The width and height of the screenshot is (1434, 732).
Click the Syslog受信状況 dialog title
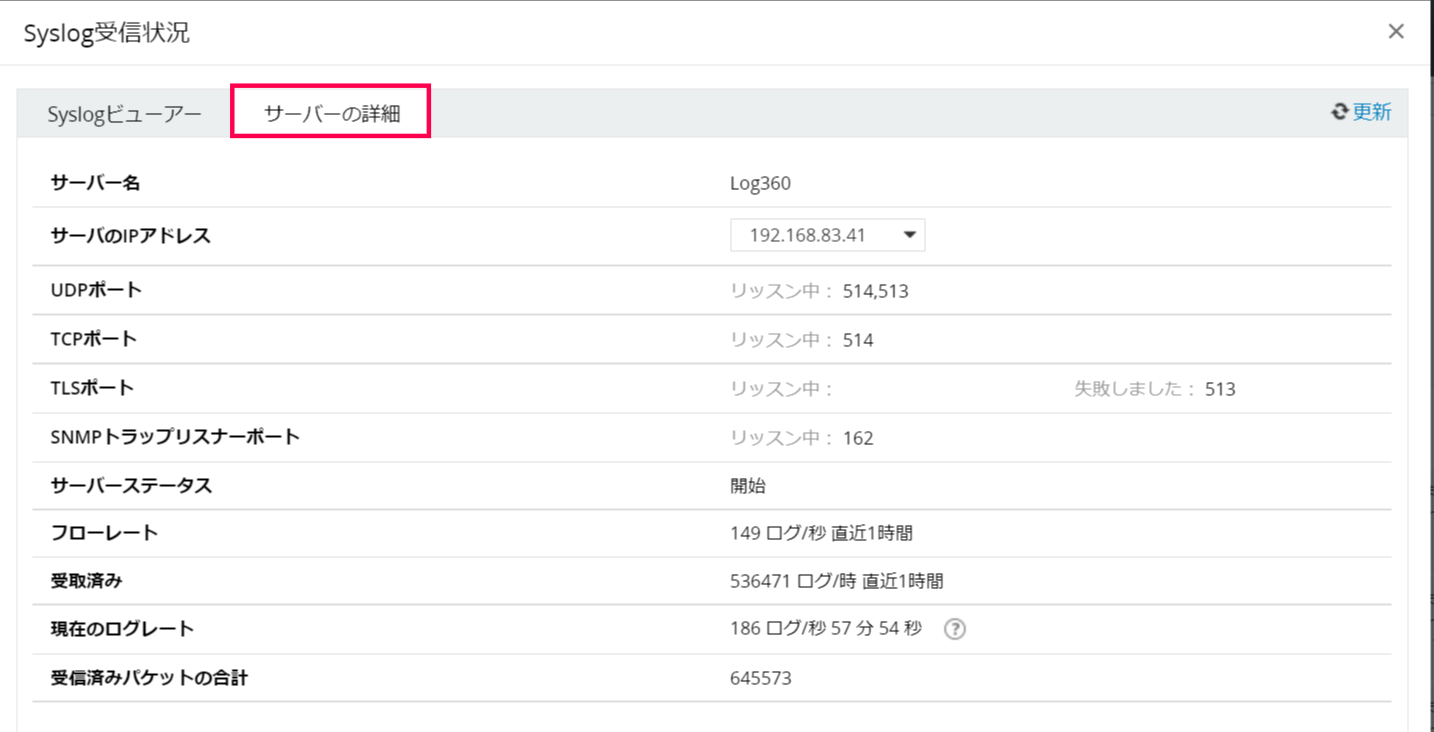click(x=106, y=33)
